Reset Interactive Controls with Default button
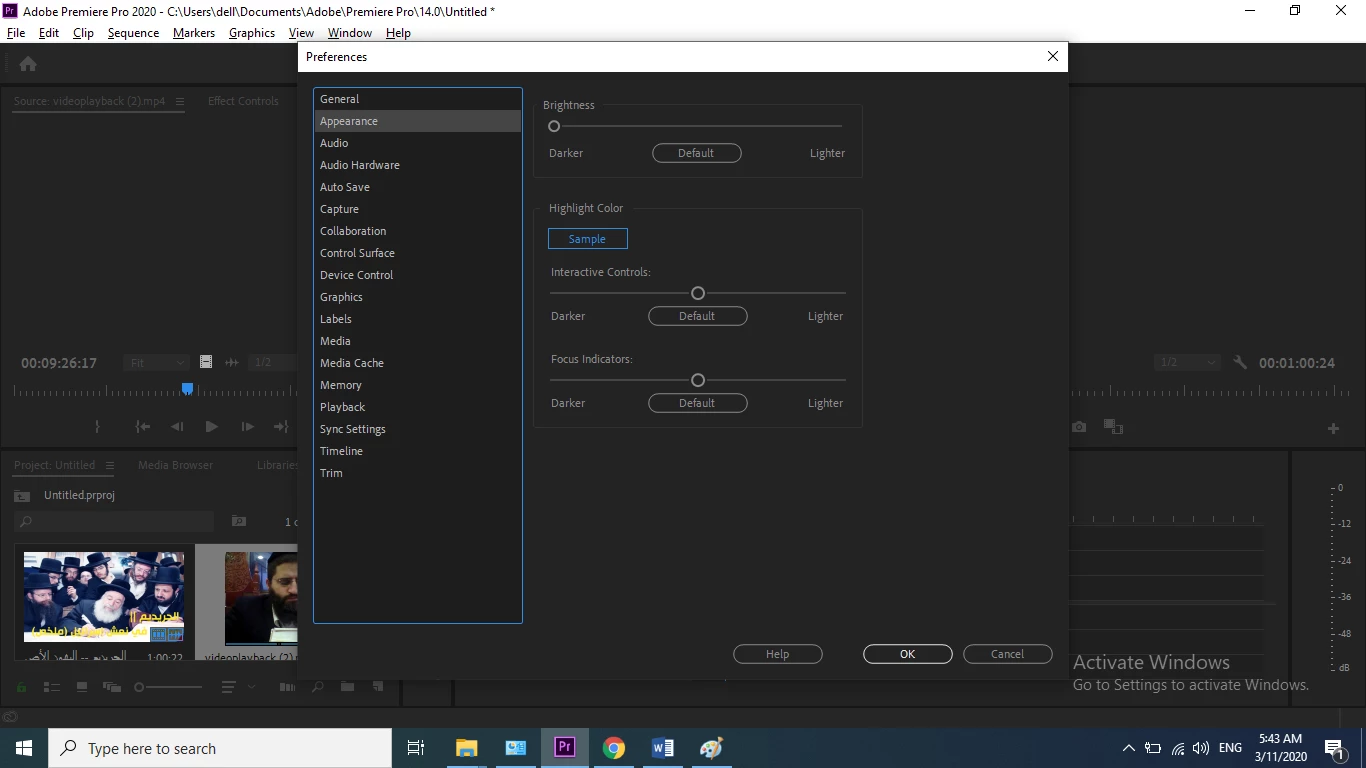This screenshot has width=1366, height=768. pos(698,316)
